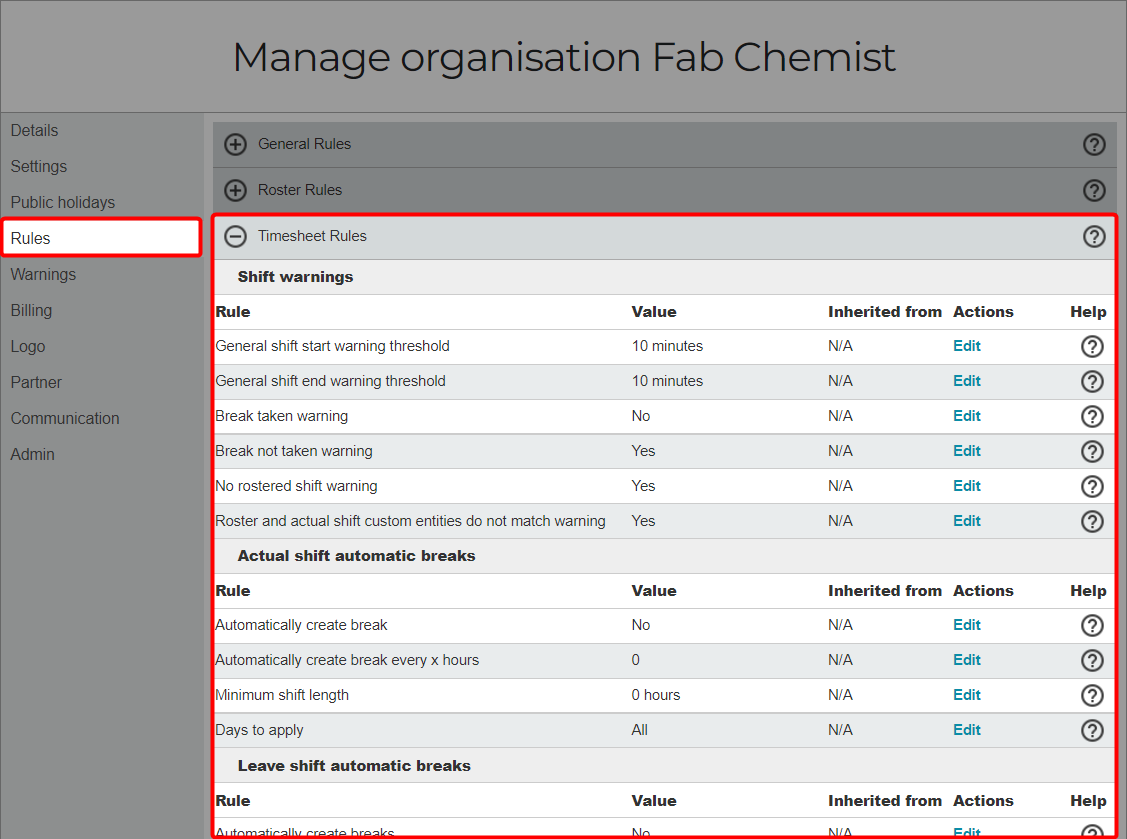Click the All value for Days to apply
Viewport: 1127px width, 839px height.
(640, 730)
